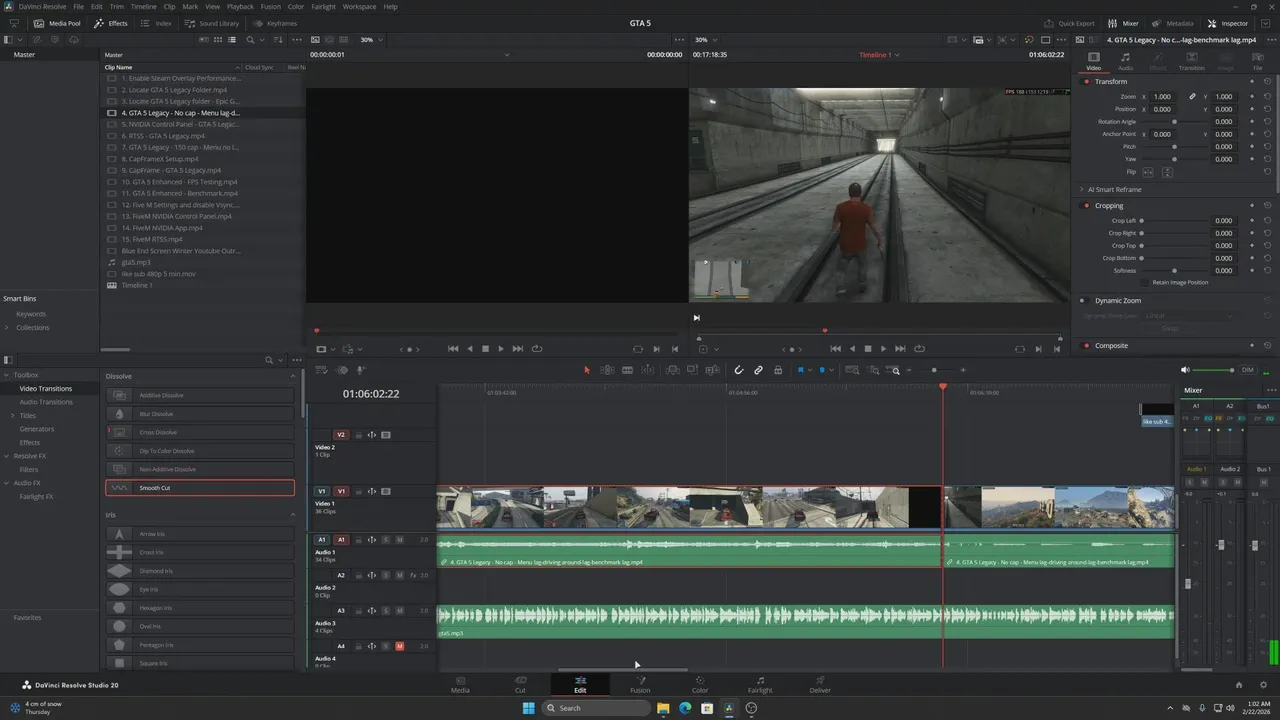Toggle Loop in timeline viewer
Image resolution: width=1280 pixels, height=720 pixels.
(920, 349)
